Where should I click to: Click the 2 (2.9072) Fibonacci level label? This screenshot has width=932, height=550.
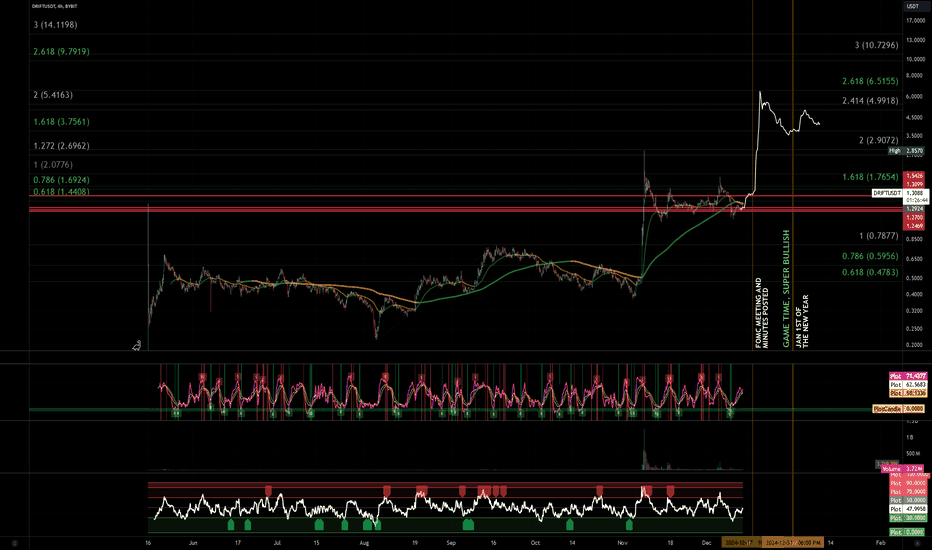pyautogui.click(x=879, y=140)
